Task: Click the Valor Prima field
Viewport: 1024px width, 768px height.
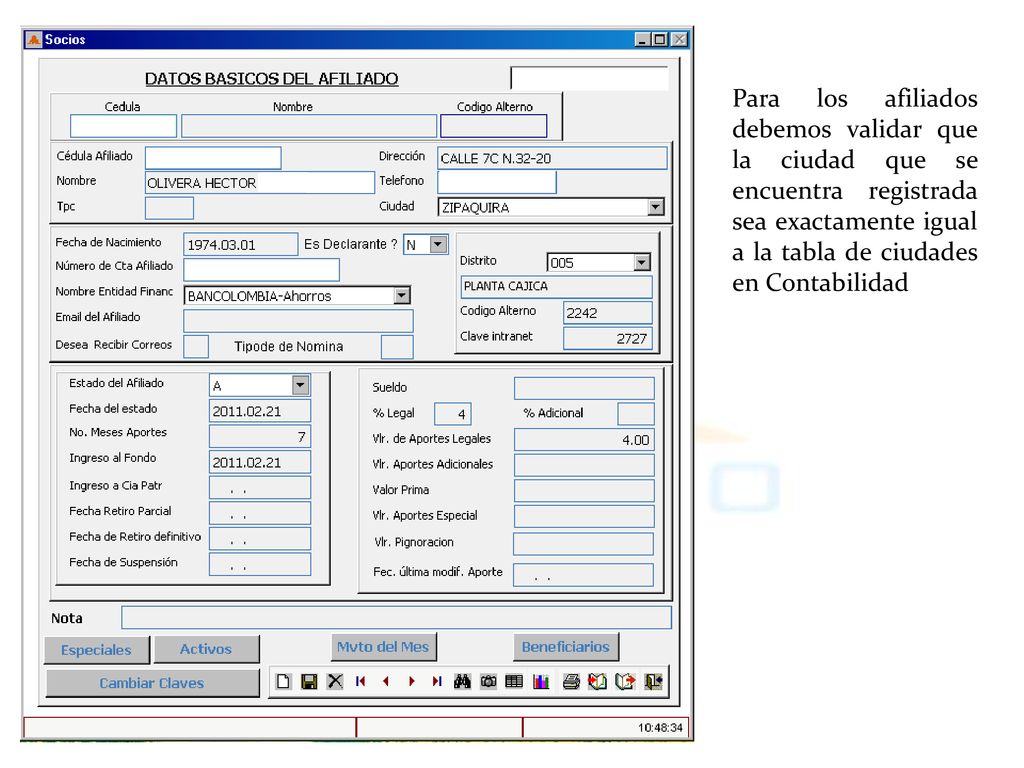Action: click(x=584, y=490)
